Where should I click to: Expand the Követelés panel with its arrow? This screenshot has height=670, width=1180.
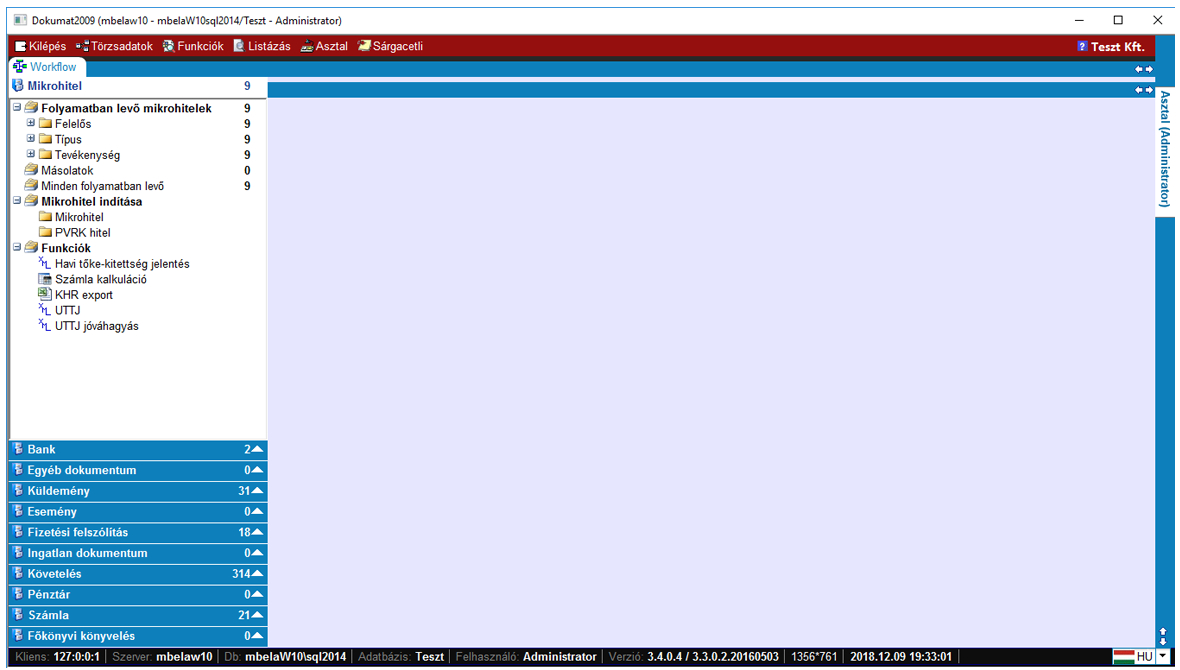pos(257,574)
